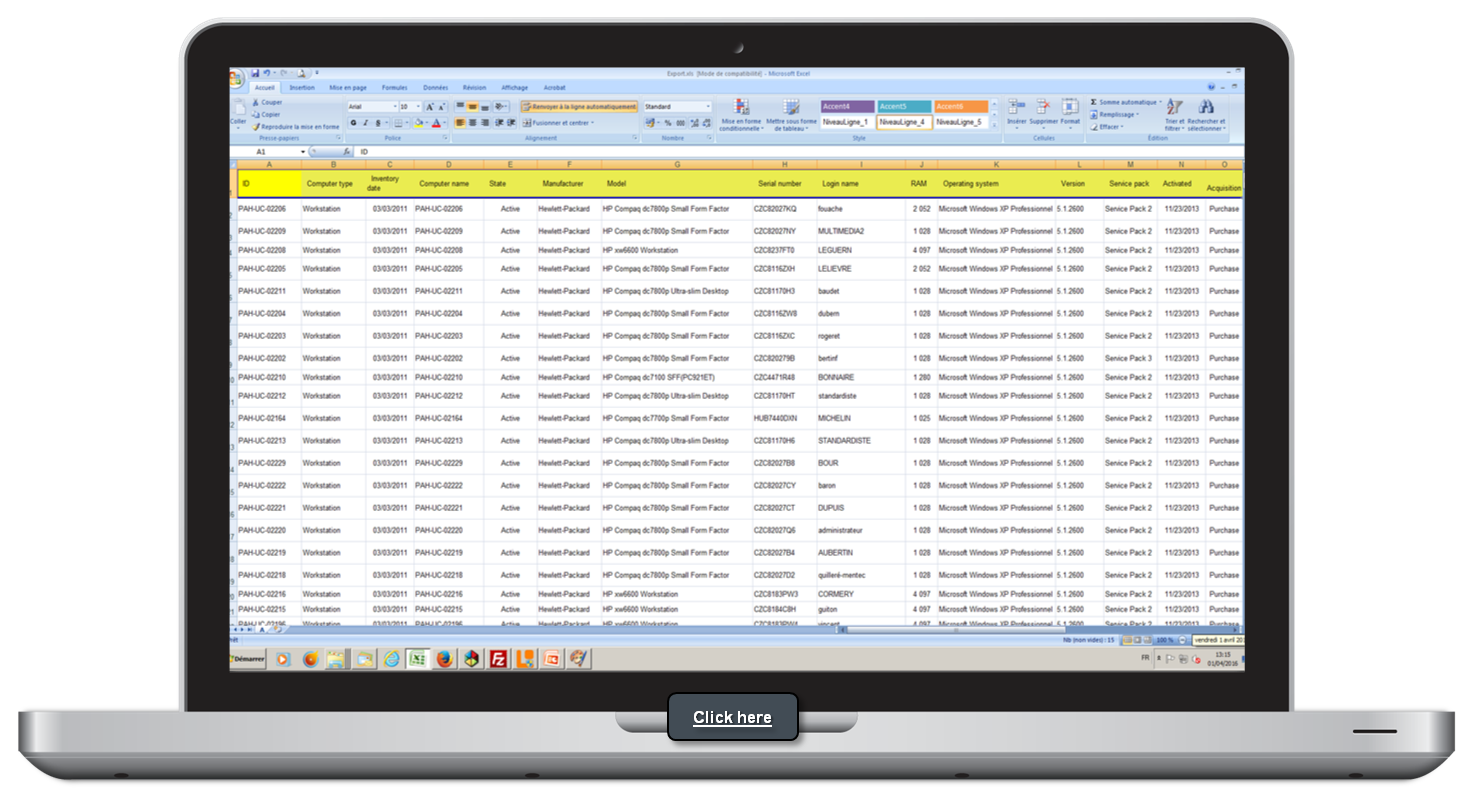Switch to Insertion tab
Screen dimensions: 1476x808
coord(302,87)
